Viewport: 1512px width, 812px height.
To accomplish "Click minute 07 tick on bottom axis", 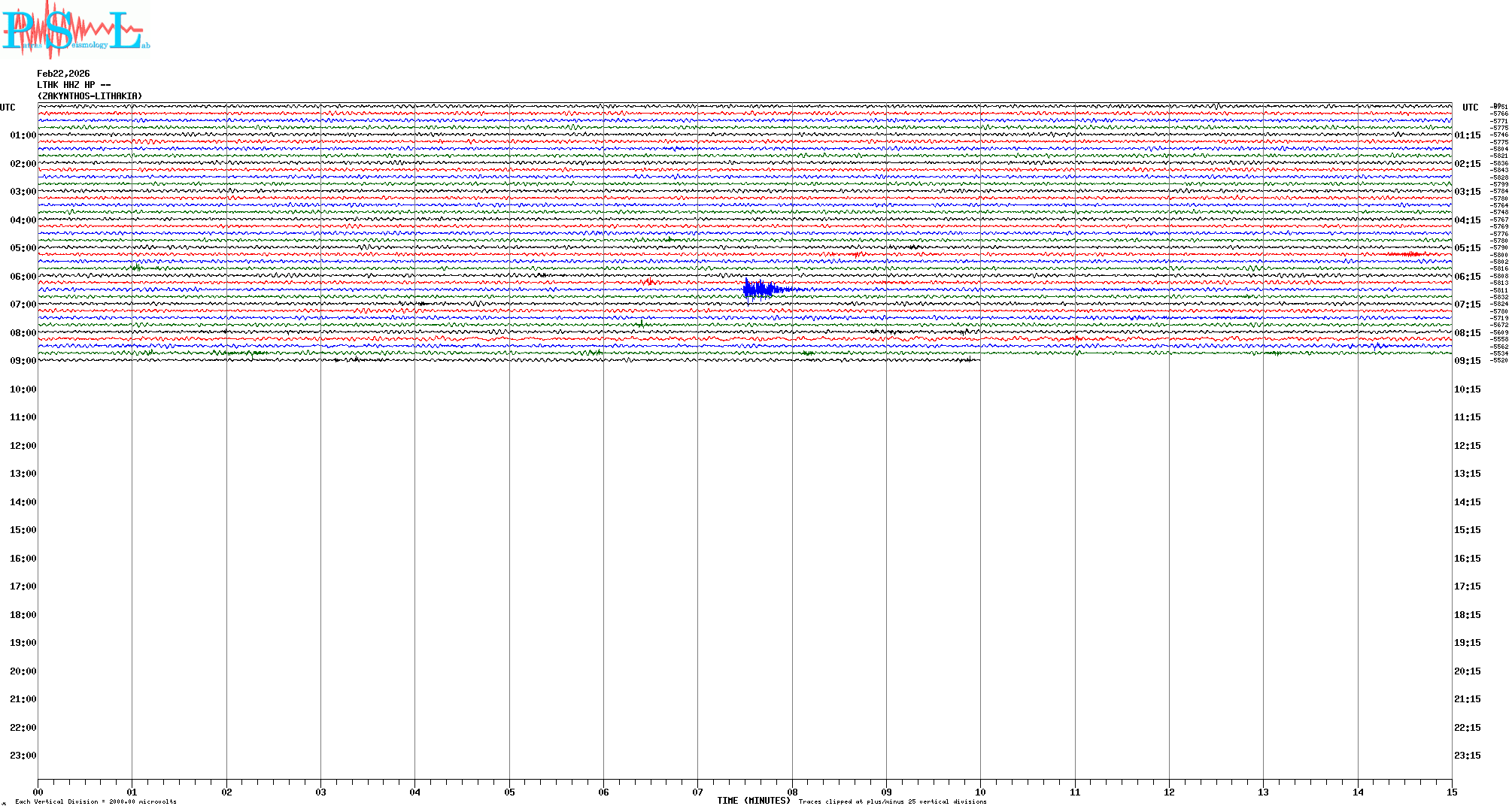I will tap(697, 792).
